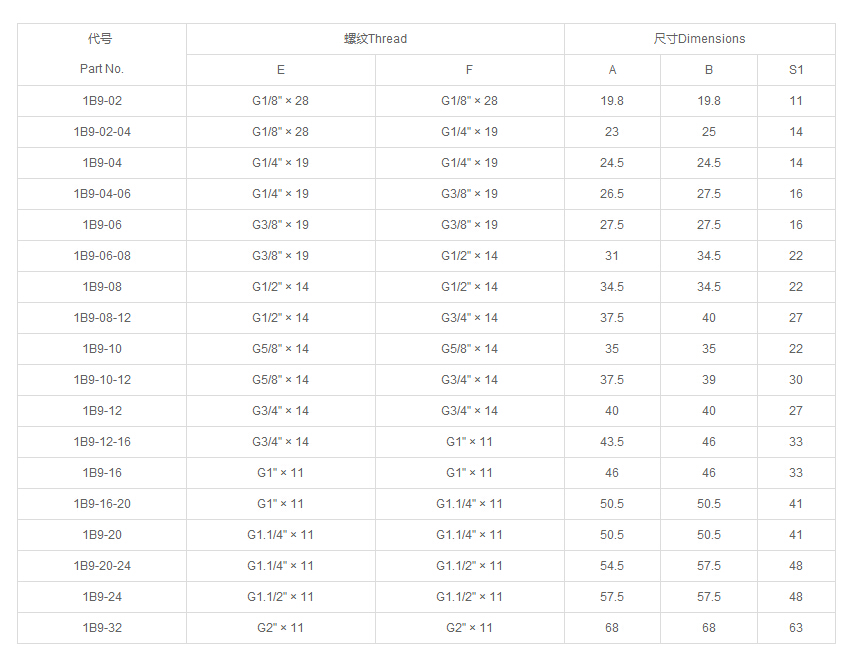Click part number 1B9-16-20
Image resolution: width=856 pixels, height=663 pixels.
pyautogui.click(x=102, y=504)
